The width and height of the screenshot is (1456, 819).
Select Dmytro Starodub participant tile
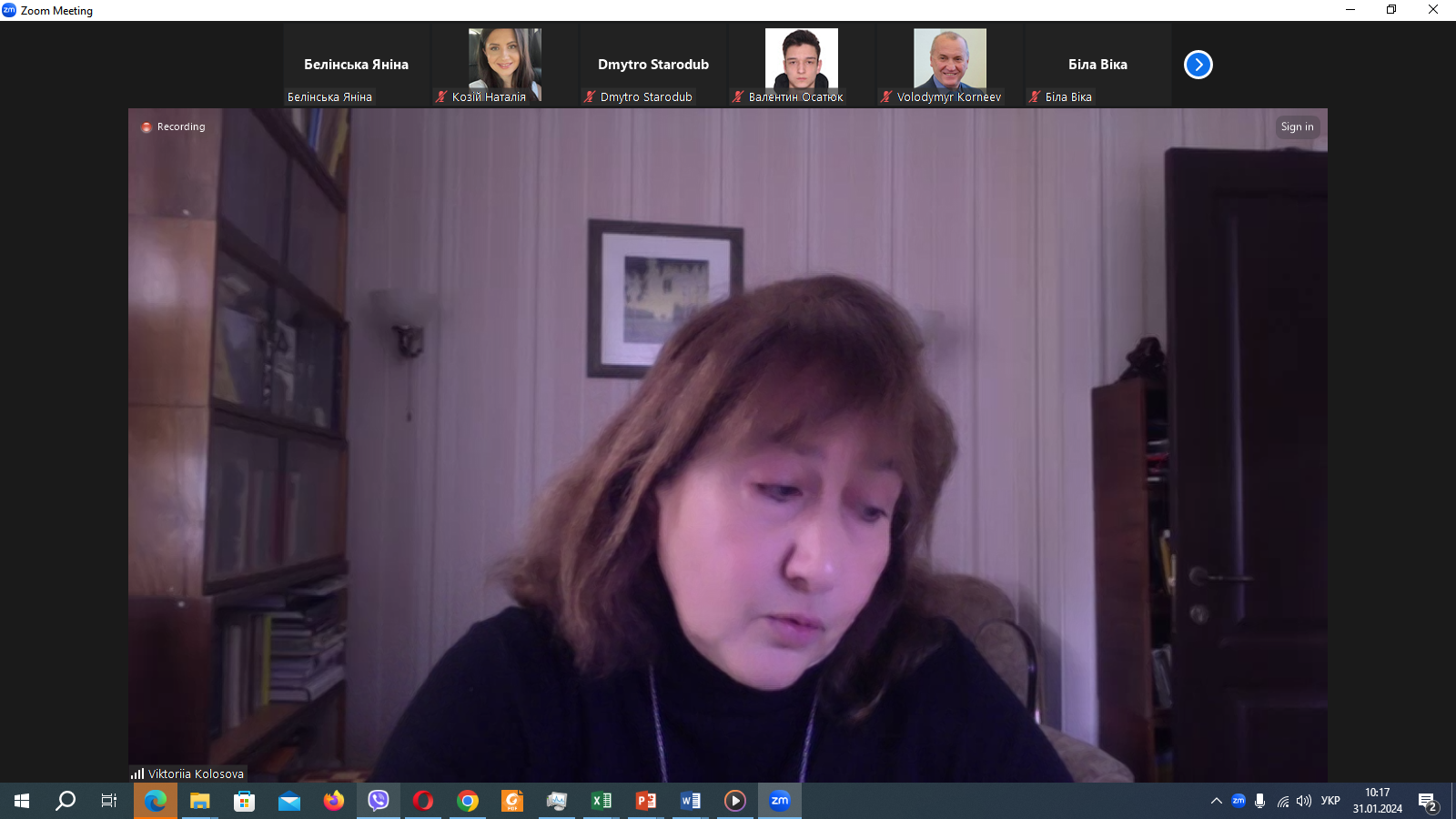point(653,65)
